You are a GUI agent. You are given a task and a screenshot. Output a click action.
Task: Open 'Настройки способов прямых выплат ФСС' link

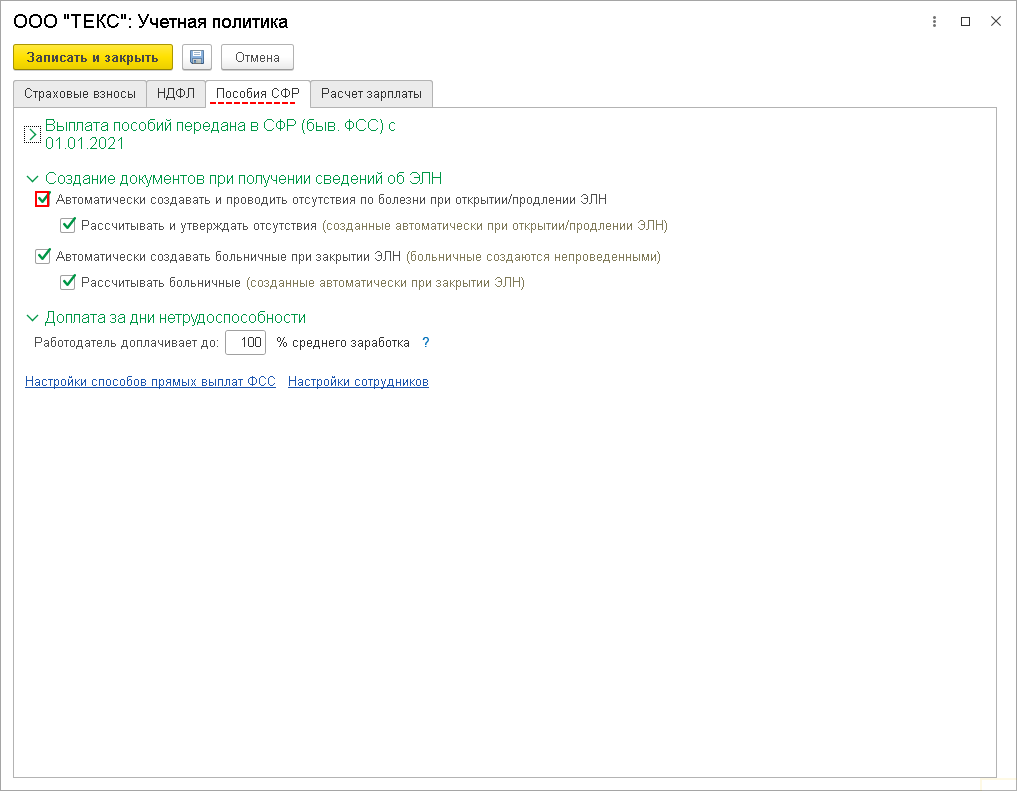[150, 382]
